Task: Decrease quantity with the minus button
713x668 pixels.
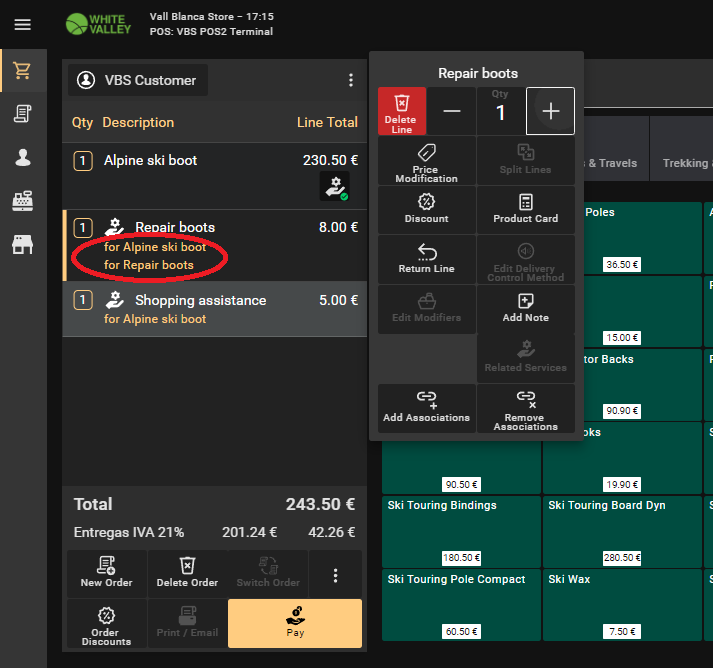Action: pos(451,111)
